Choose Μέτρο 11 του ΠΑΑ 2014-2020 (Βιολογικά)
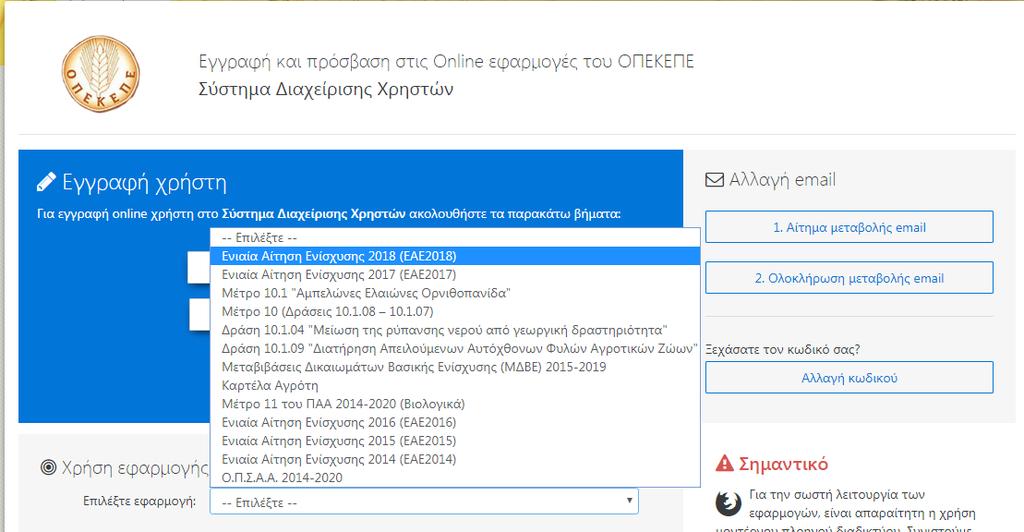This screenshot has height=532, width=1024. coord(455,404)
